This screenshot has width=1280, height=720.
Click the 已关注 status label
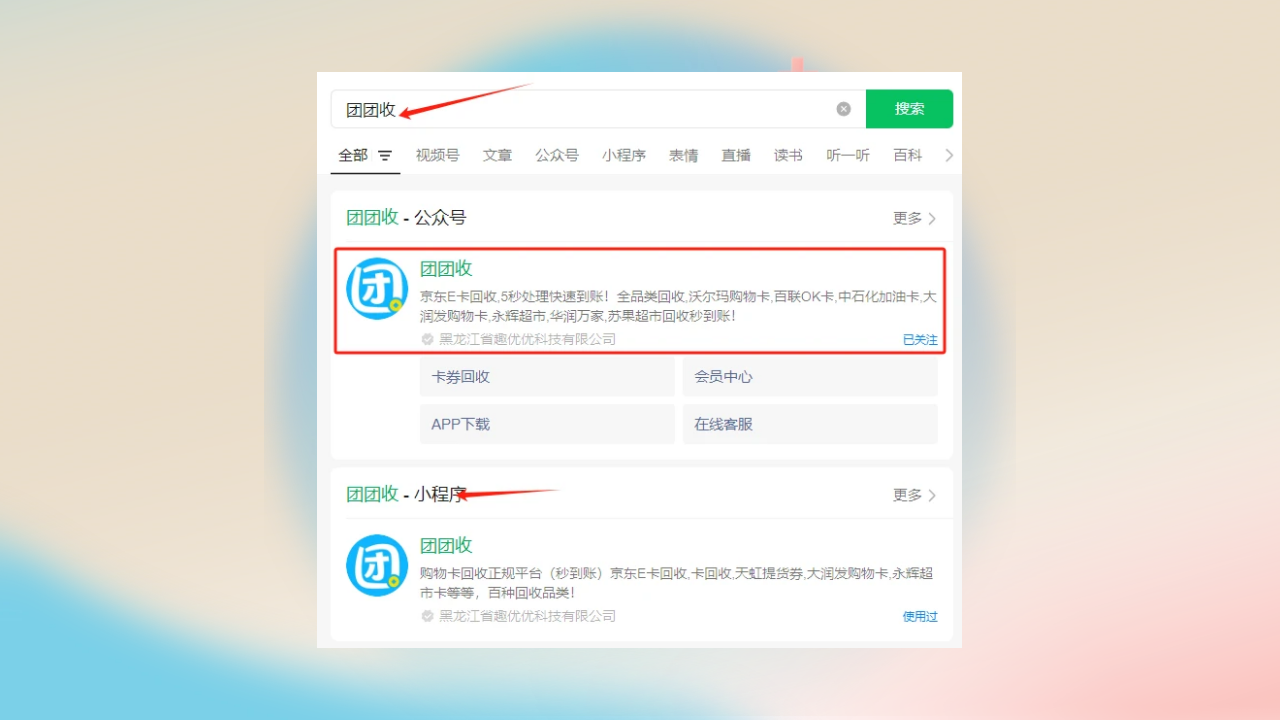(920, 340)
